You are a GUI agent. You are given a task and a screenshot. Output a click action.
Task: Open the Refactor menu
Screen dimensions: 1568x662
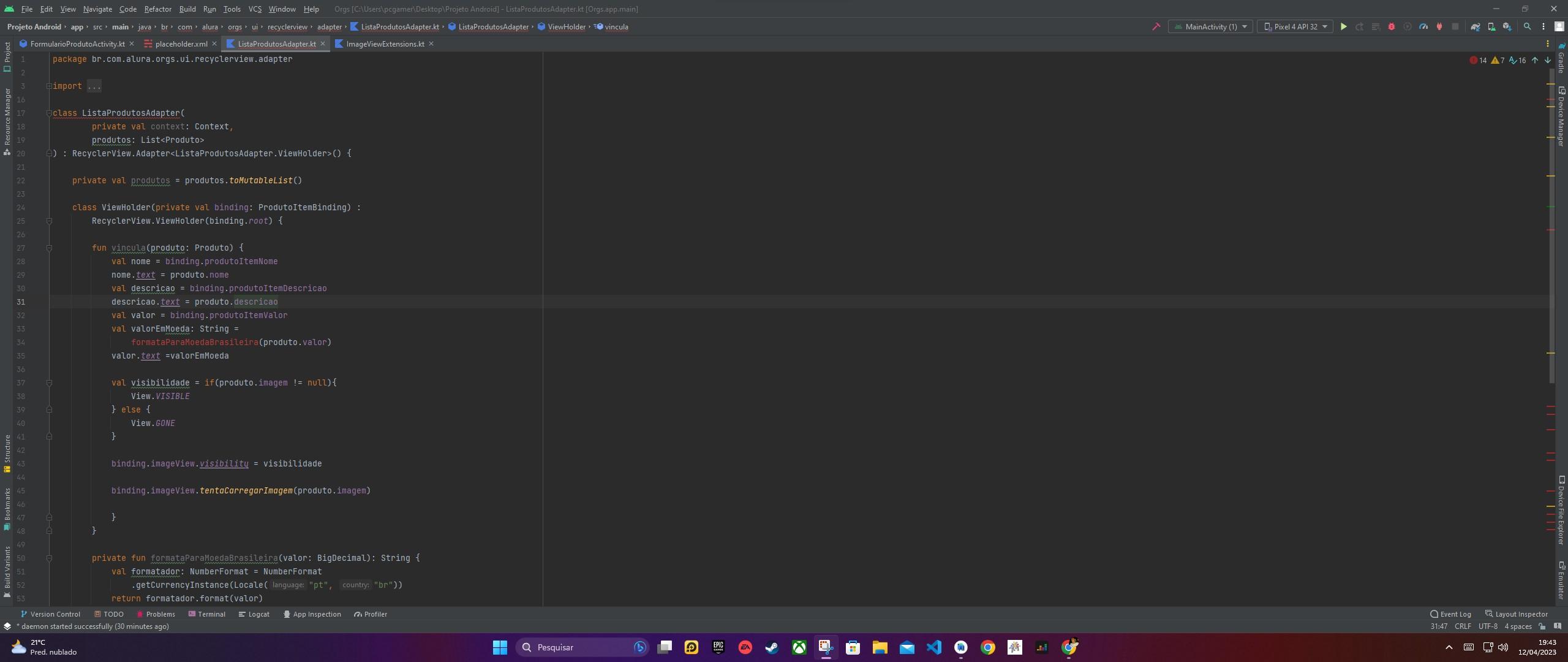157,9
